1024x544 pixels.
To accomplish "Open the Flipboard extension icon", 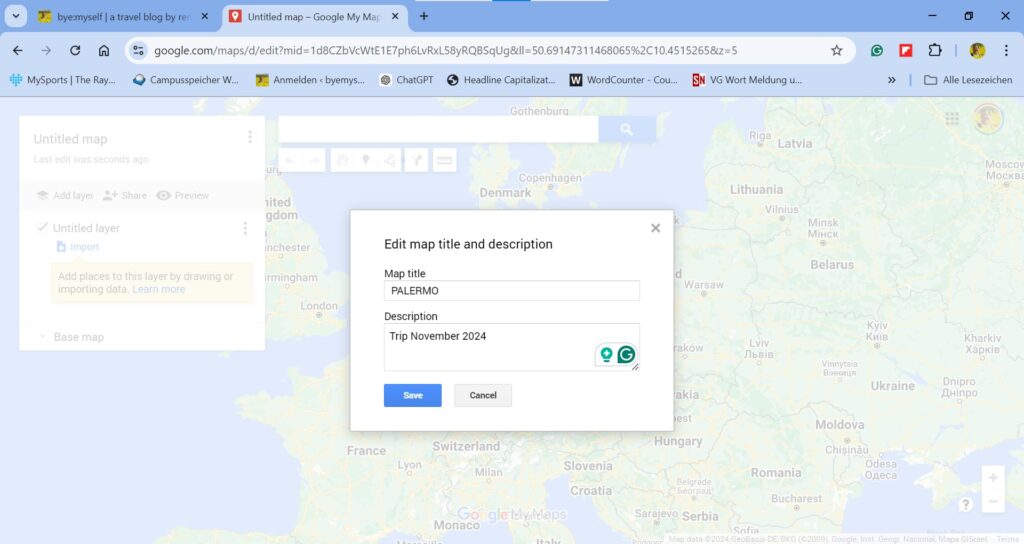I will coord(906,50).
